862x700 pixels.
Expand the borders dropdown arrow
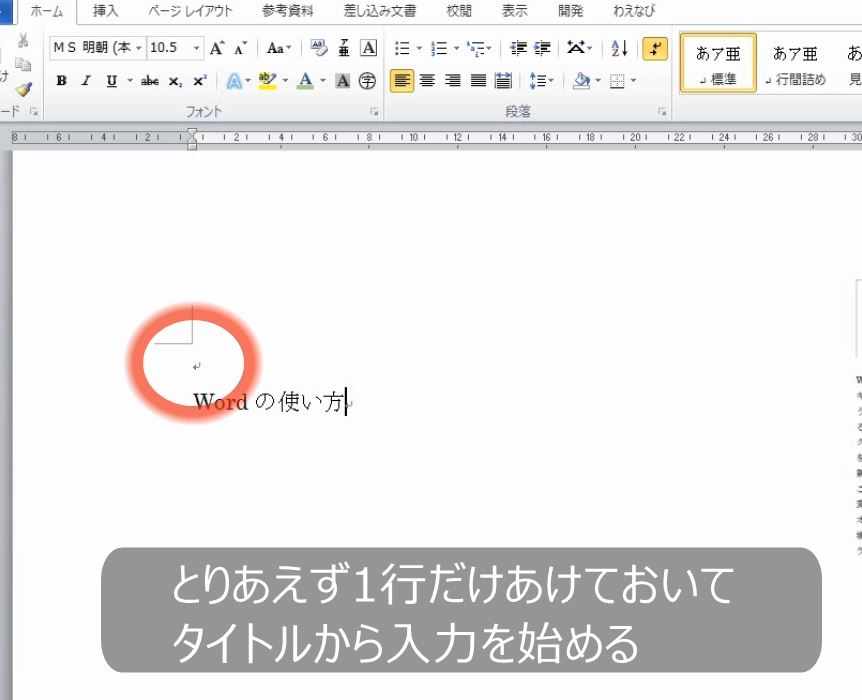pyautogui.click(x=633, y=81)
